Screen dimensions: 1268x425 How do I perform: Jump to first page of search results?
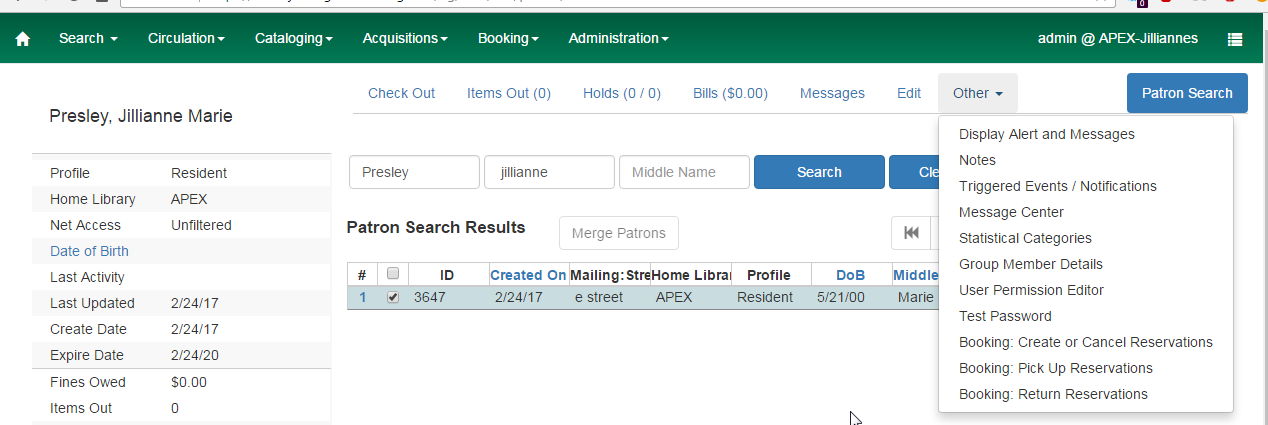coord(911,233)
